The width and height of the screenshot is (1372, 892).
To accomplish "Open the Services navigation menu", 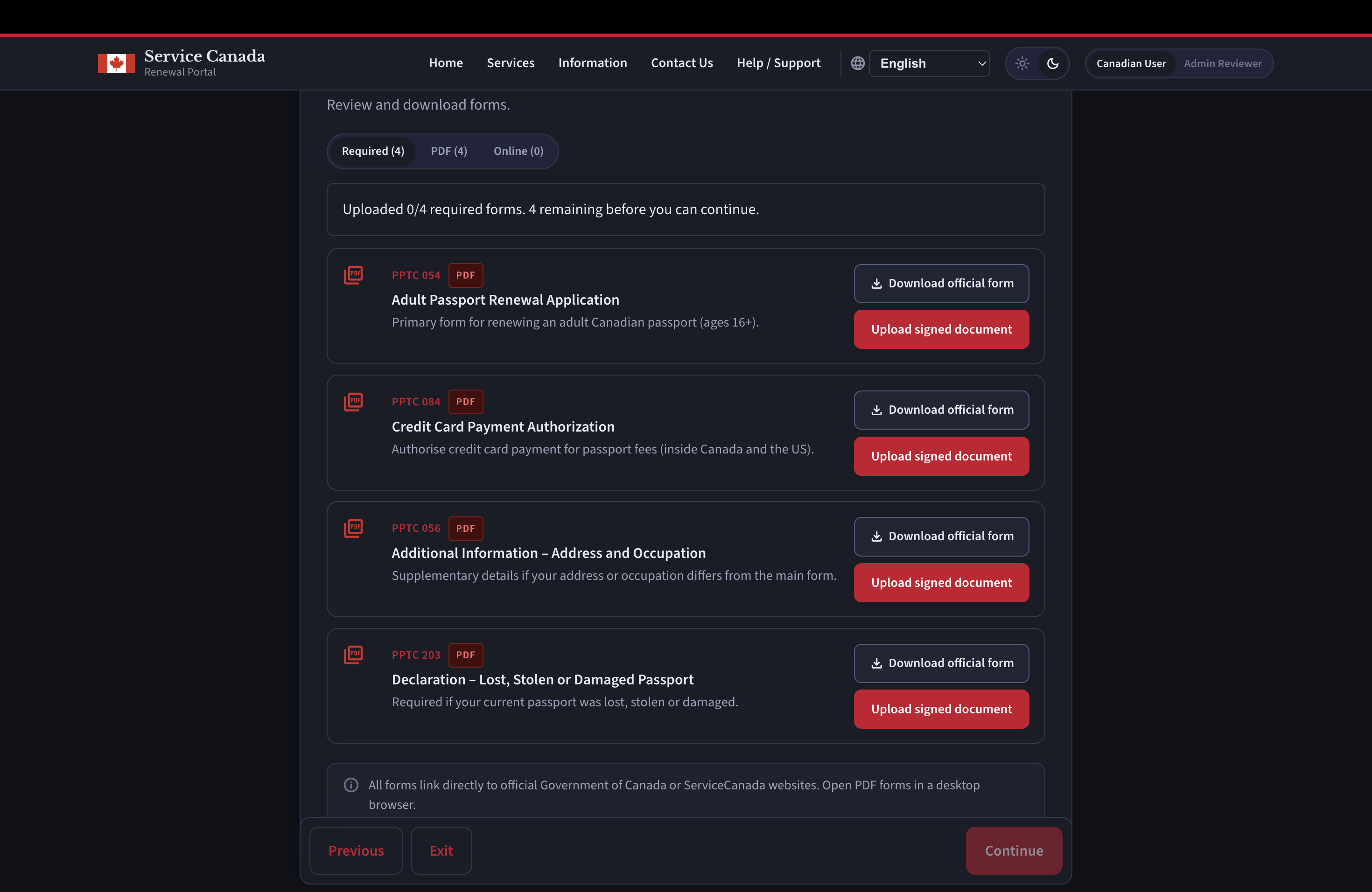I will pos(510,63).
